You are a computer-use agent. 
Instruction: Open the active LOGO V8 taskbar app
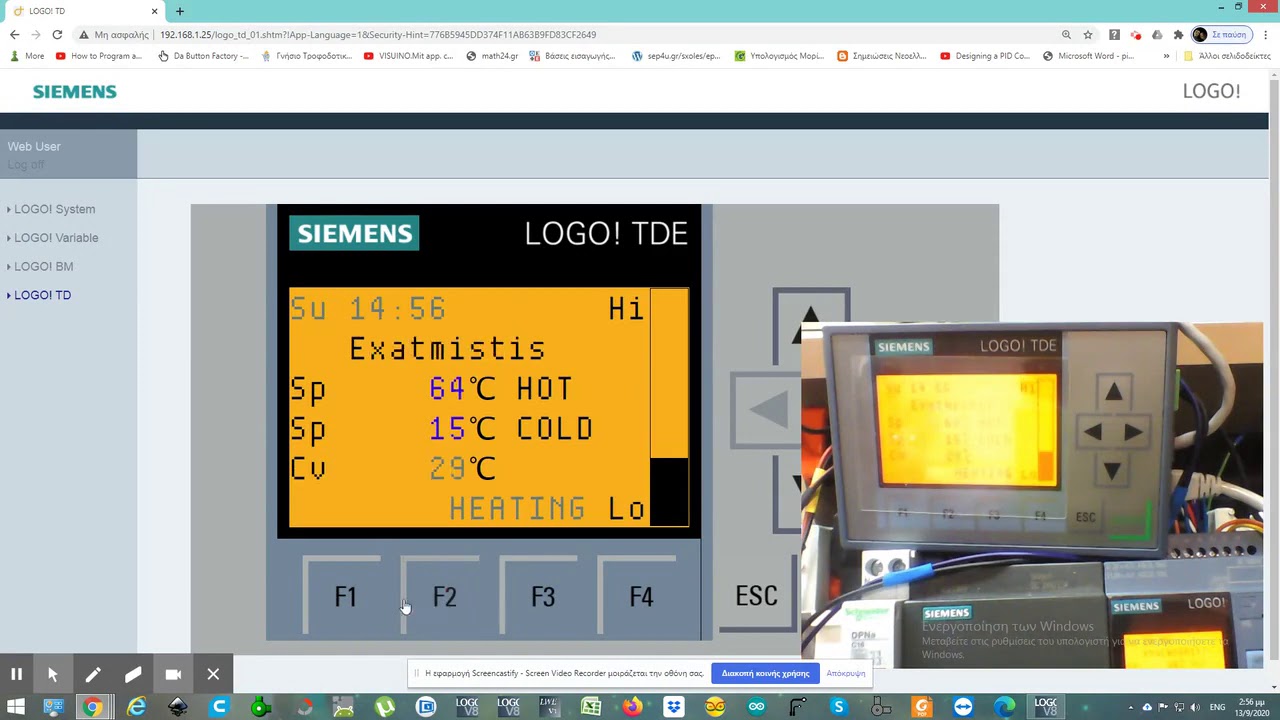pyautogui.click(x=1046, y=707)
